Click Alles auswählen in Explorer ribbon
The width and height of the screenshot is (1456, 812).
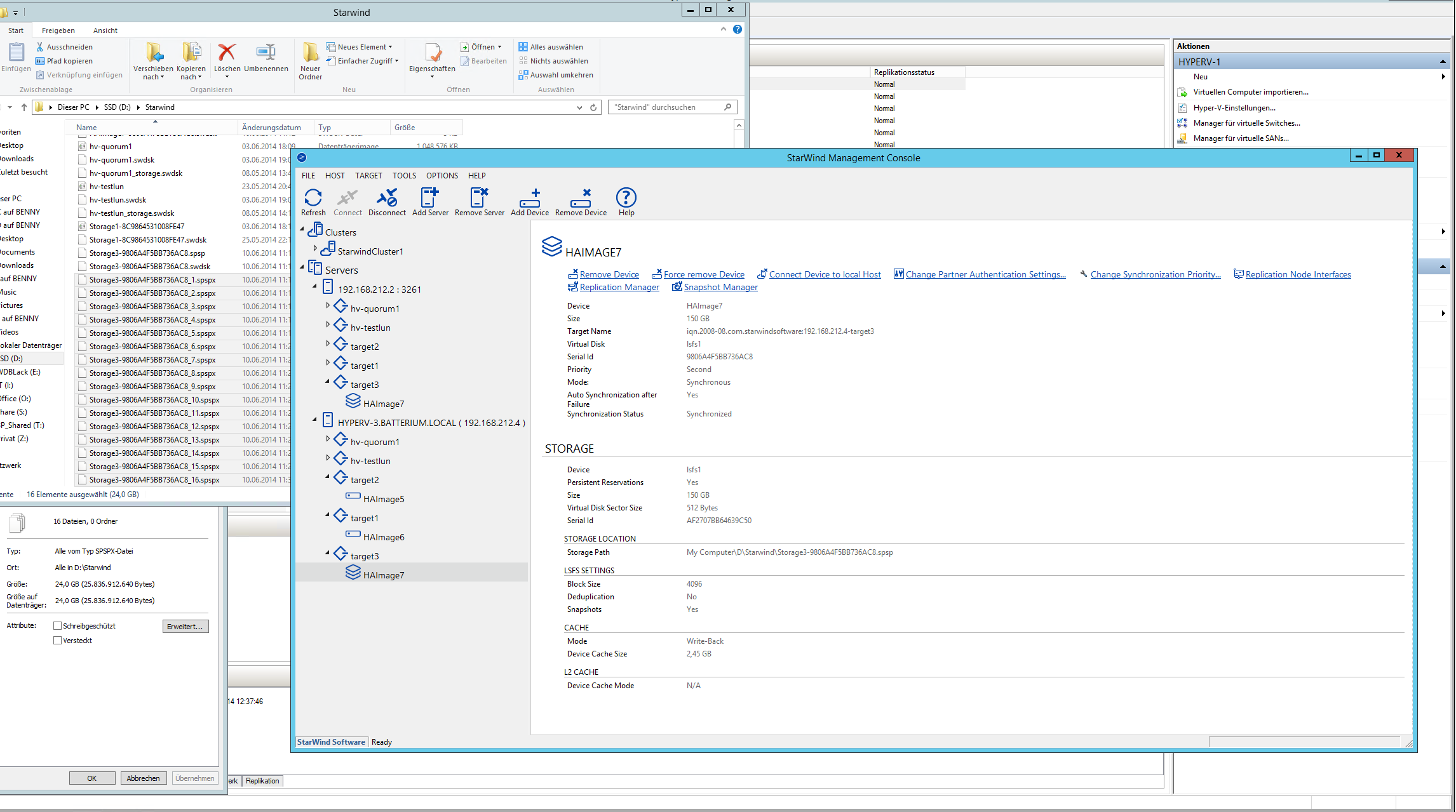(x=551, y=47)
